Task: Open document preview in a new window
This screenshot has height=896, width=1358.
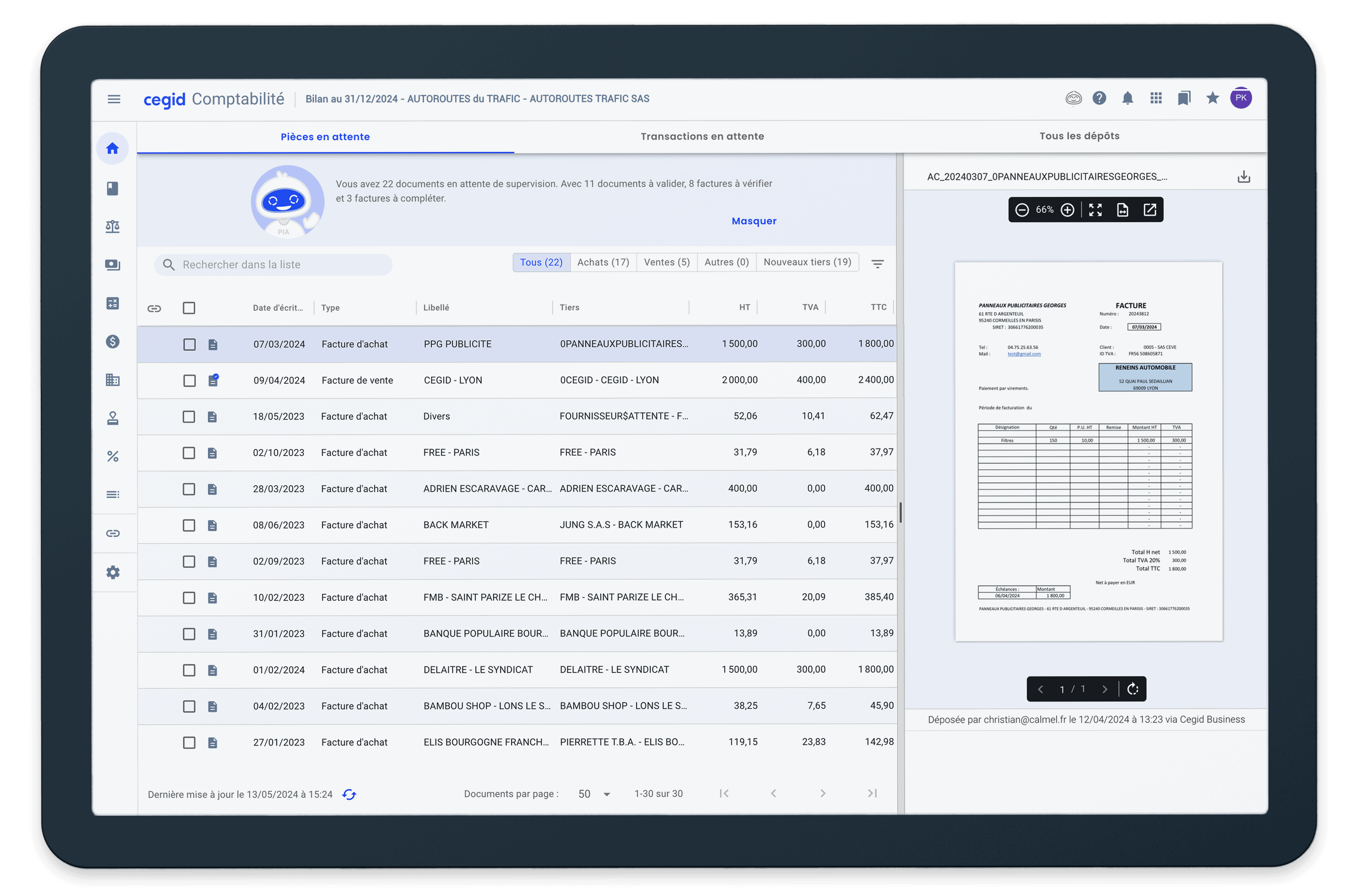Action: tap(1150, 210)
